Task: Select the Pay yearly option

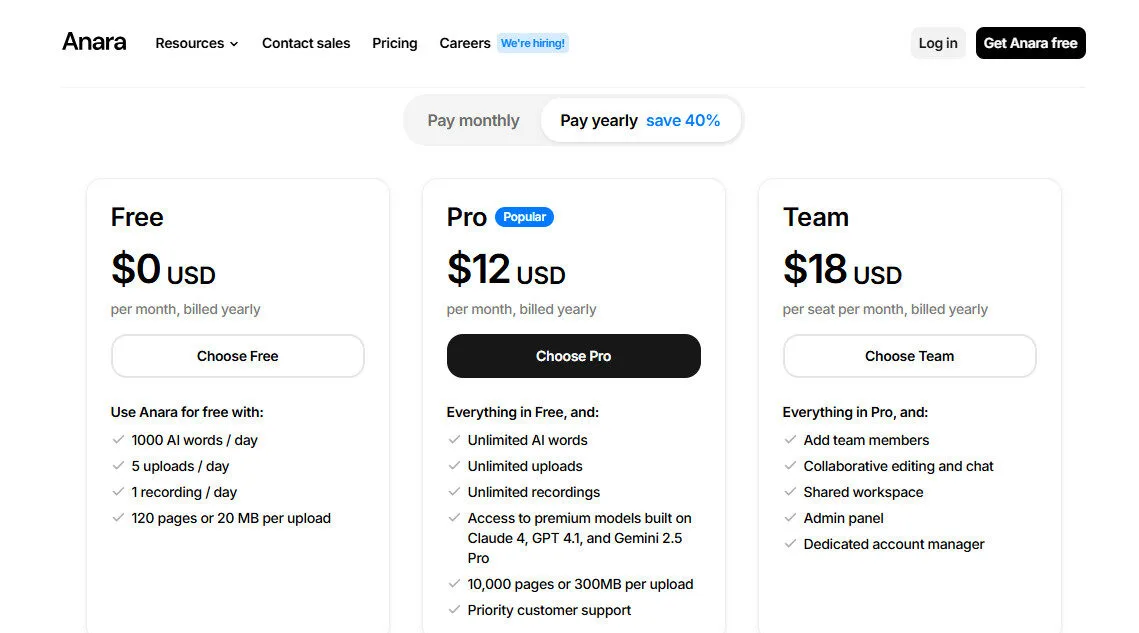Action: [598, 120]
